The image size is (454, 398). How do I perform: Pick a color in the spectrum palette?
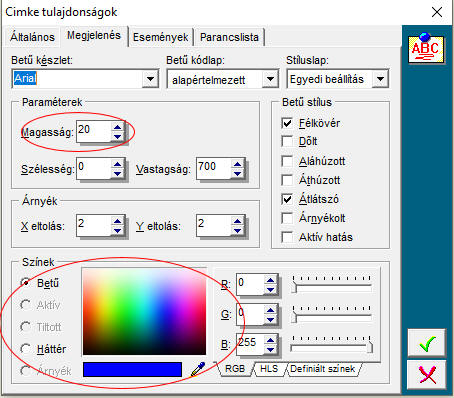tap(144, 311)
